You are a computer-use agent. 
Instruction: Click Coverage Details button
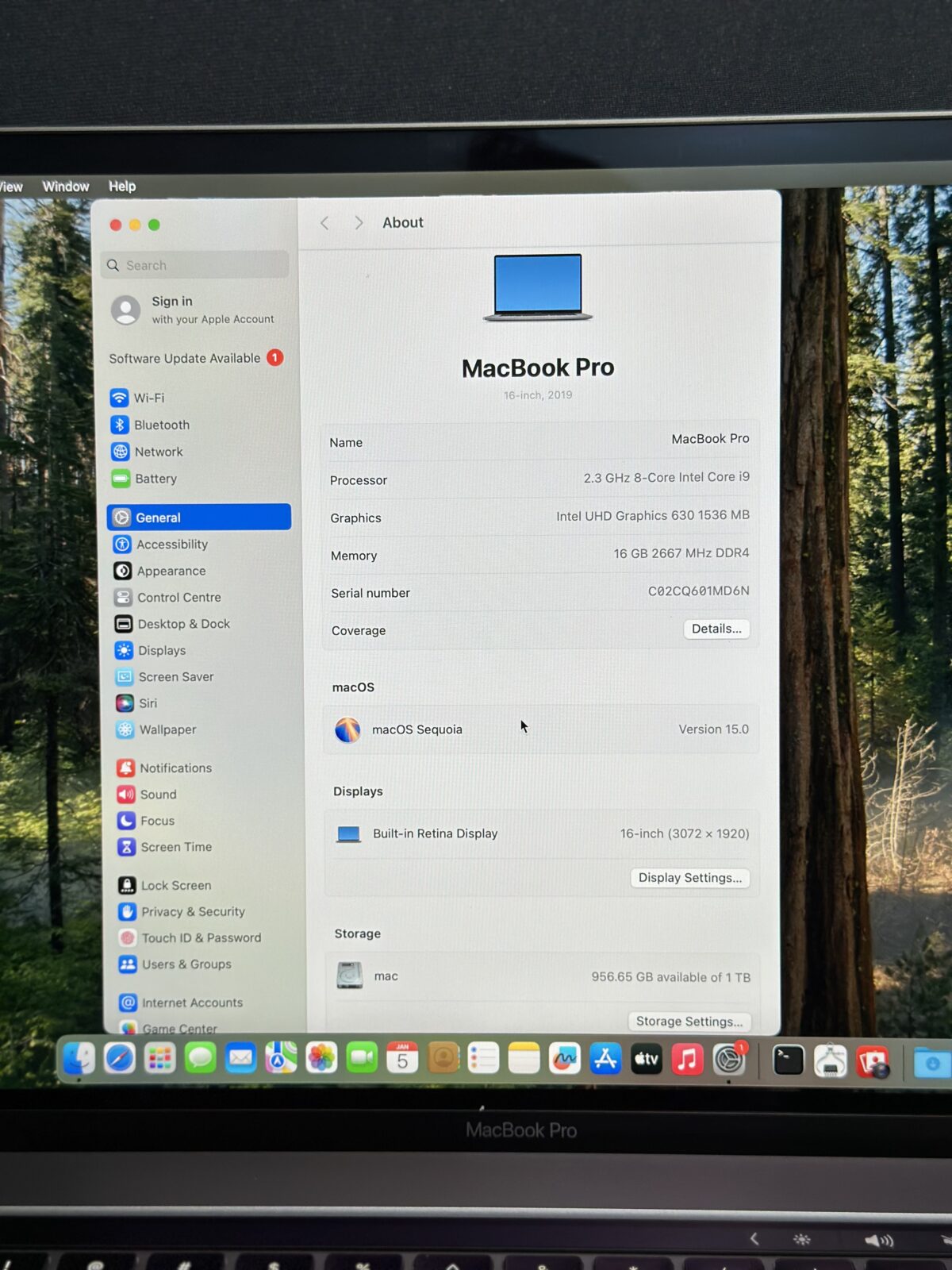coord(716,629)
